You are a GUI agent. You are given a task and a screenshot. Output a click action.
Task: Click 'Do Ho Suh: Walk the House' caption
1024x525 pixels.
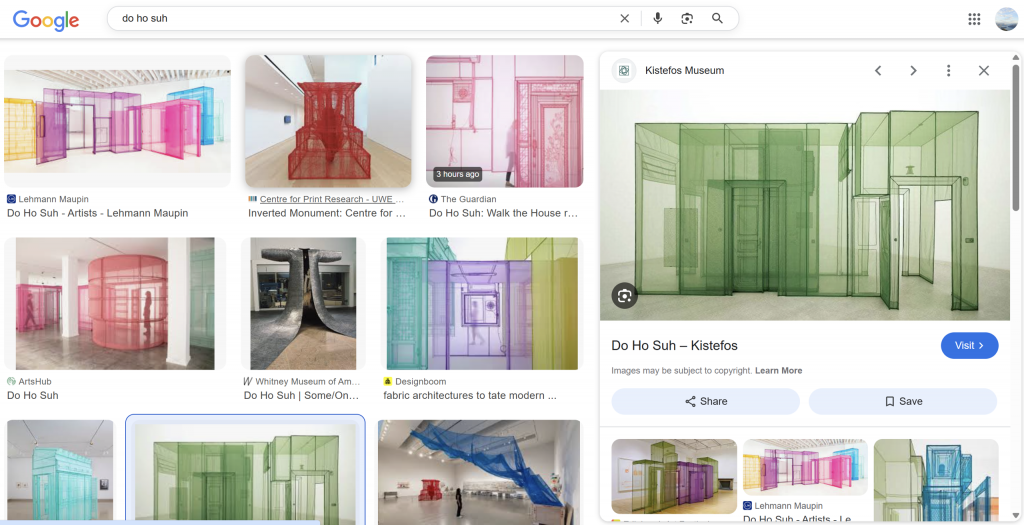[504, 213]
